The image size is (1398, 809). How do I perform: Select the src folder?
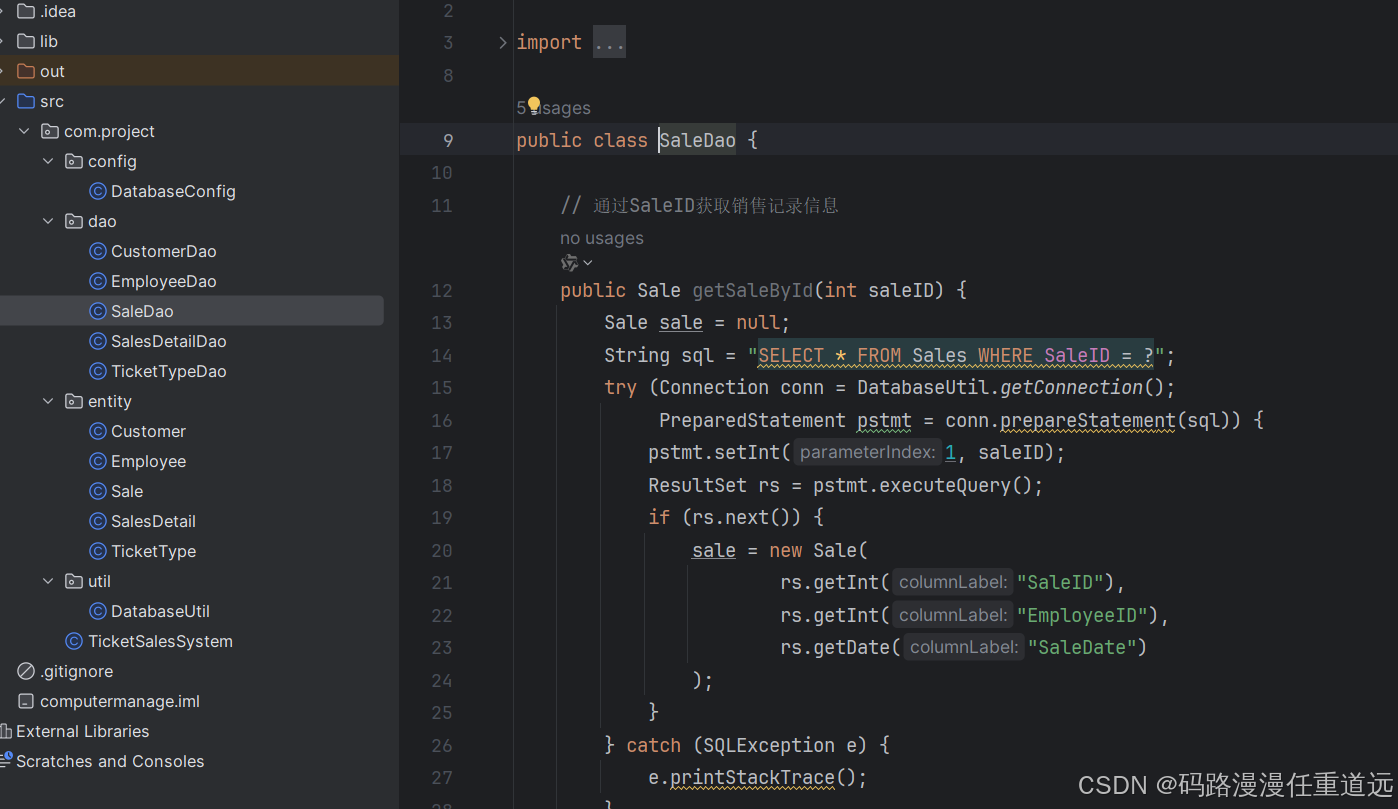tap(52, 101)
